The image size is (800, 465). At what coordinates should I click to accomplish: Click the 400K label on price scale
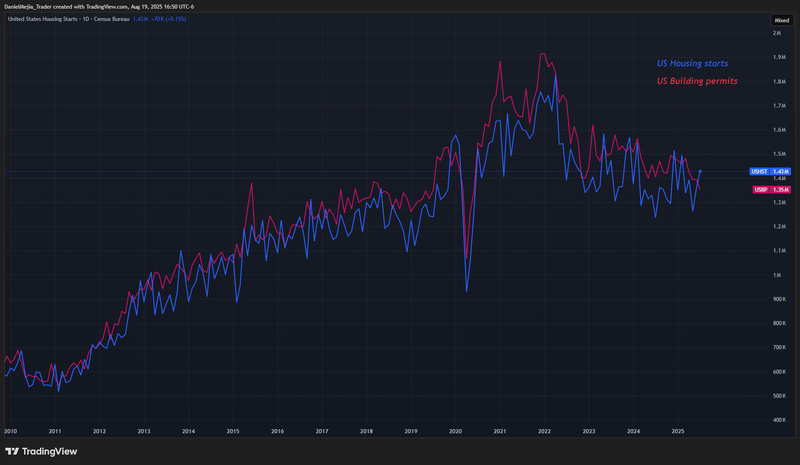pyautogui.click(x=777, y=420)
